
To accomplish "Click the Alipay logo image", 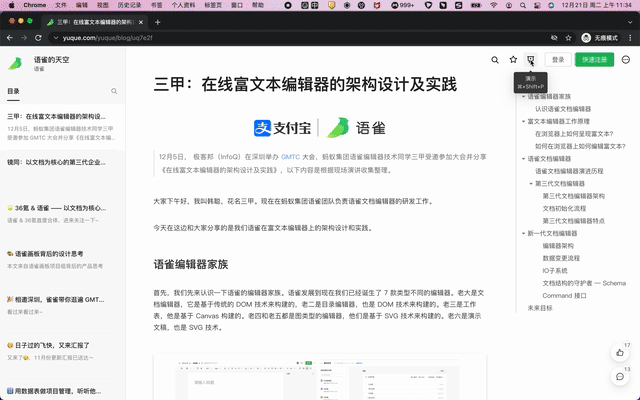I will click(282, 128).
